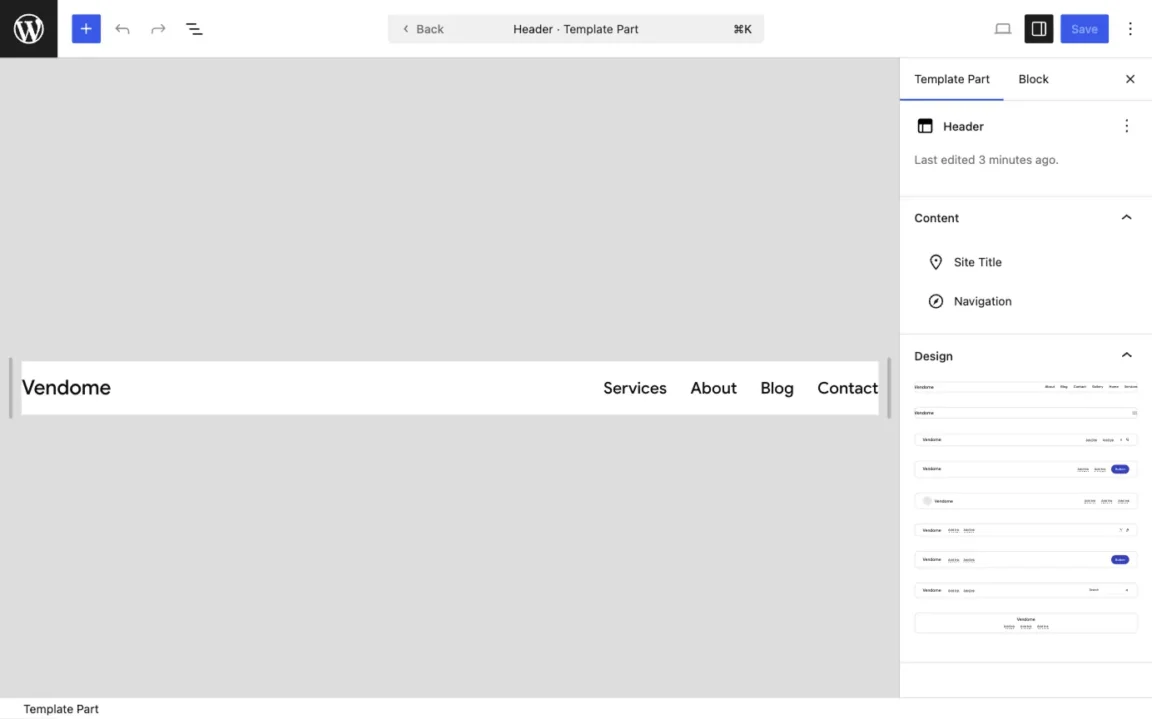This screenshot has width=1152, height=719.
Task: Switch to the Block tab
Action: pos(1033,79)
